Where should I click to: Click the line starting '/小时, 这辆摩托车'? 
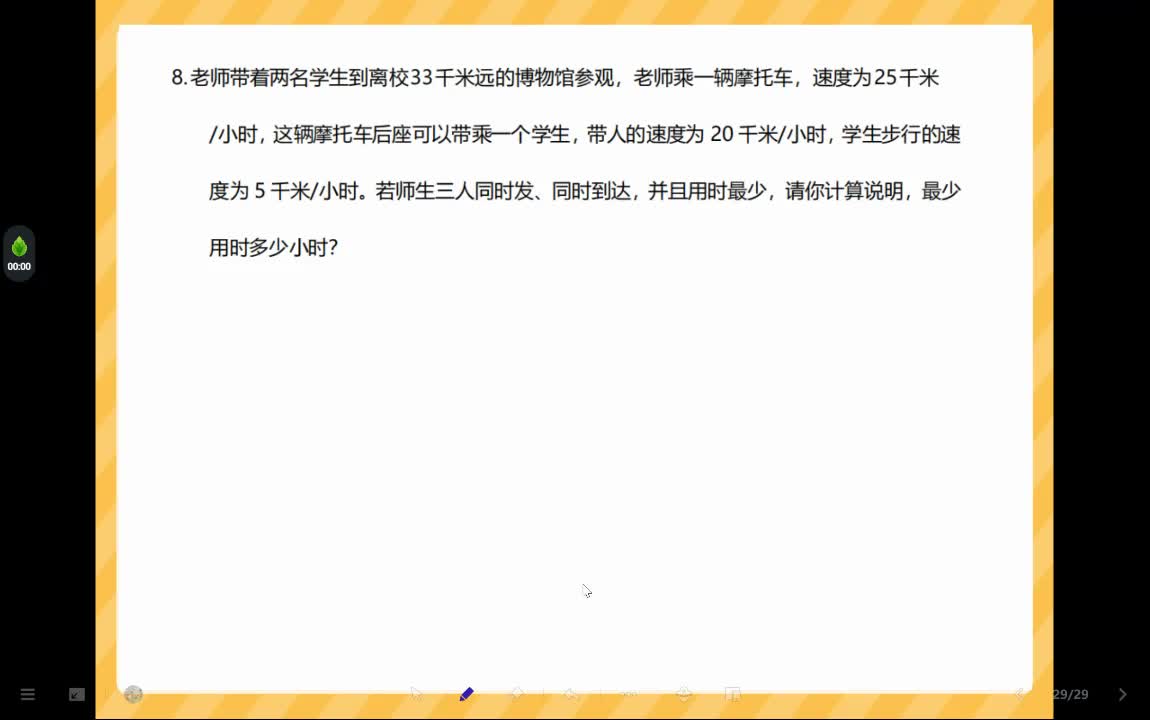click(x=585, y=135)
